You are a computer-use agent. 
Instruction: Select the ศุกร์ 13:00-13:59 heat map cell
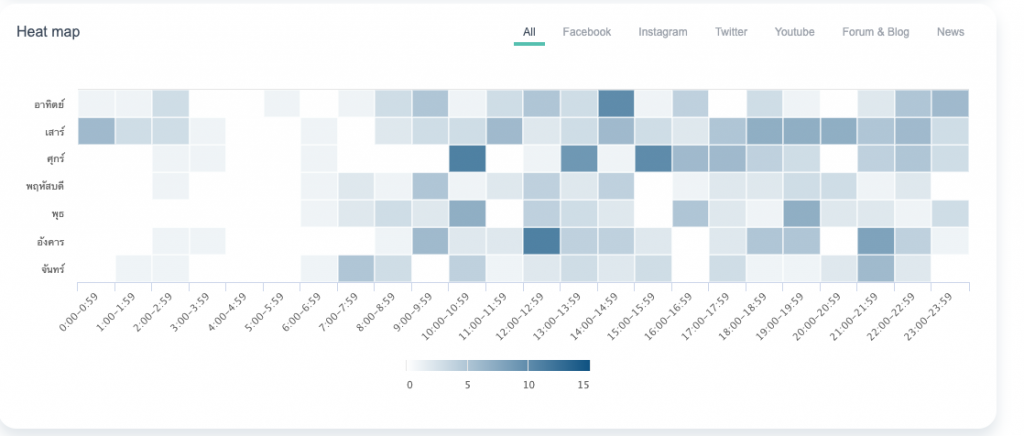pyautogui.click(x=579, y=159)
